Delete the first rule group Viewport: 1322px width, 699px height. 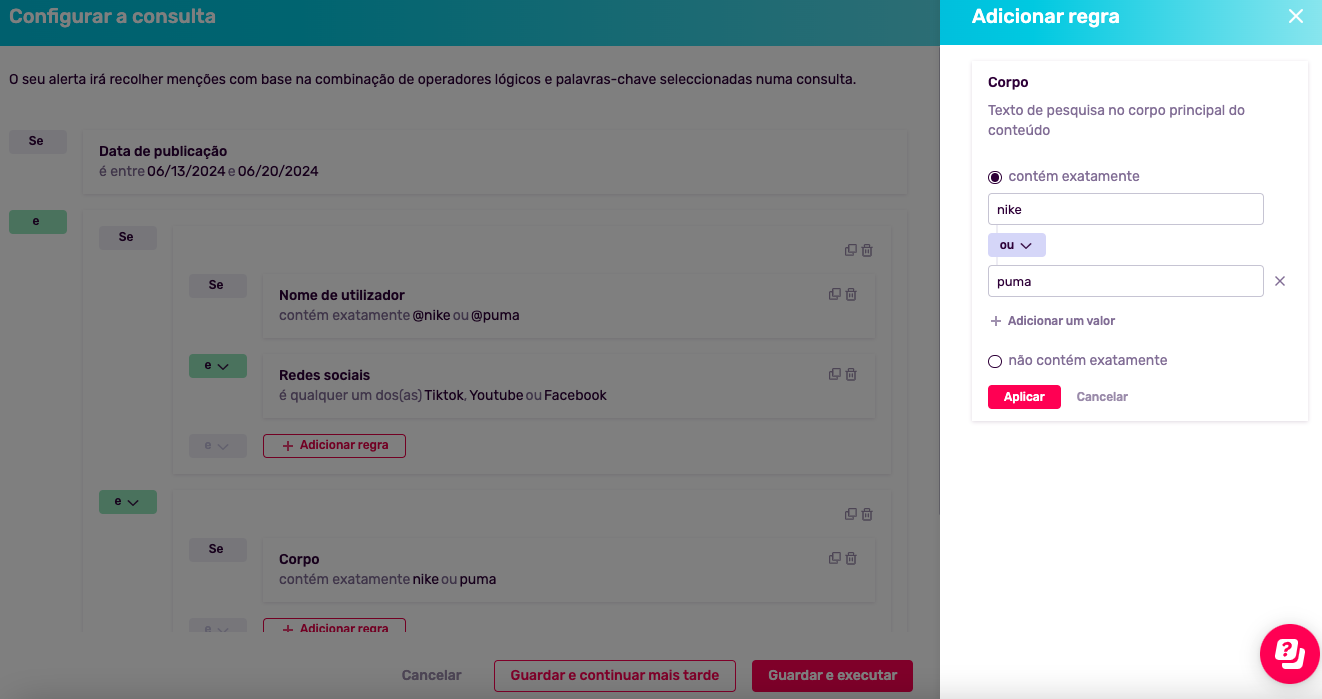coord(867,250)
